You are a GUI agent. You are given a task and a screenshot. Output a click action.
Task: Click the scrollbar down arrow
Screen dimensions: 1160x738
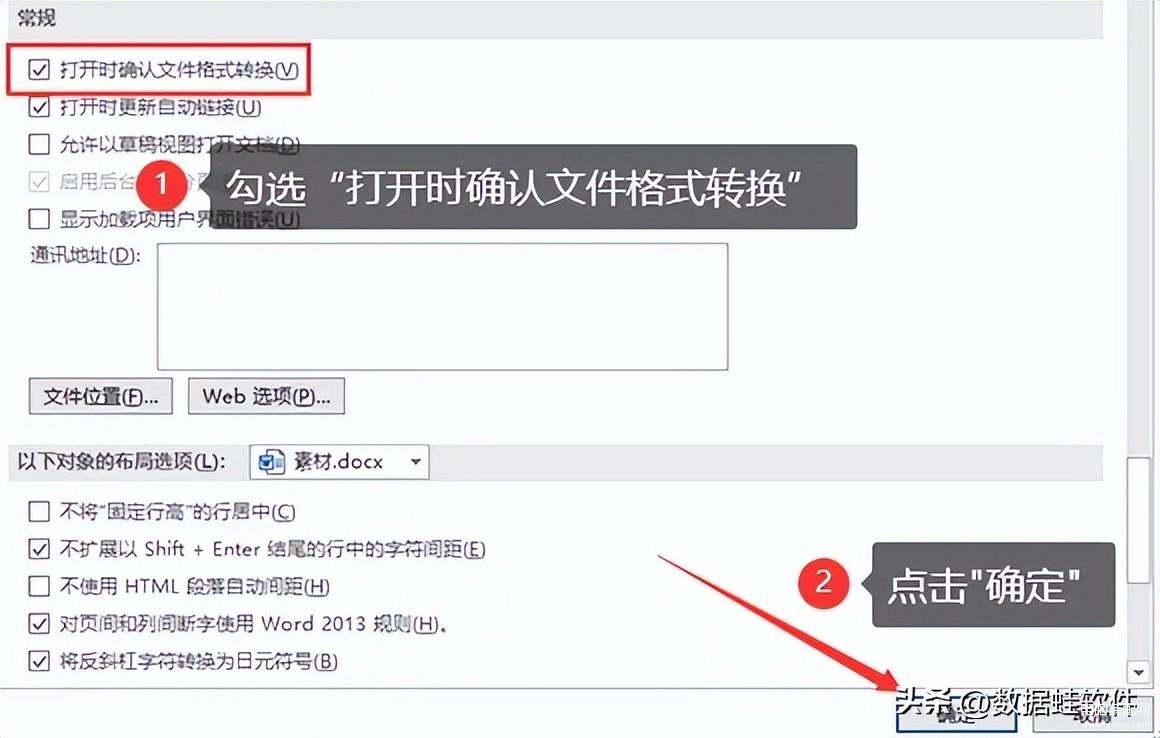(x=1139, y=671)
